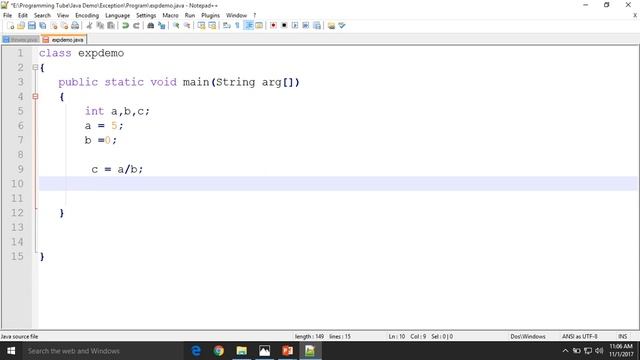Toggle synchronized vertical scrolling
640x360 pixels.
point(202,26)
